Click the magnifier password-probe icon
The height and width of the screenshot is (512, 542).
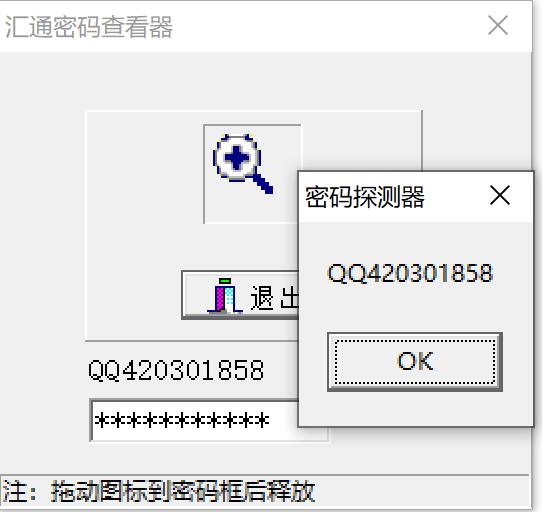[x=243, y=164]
